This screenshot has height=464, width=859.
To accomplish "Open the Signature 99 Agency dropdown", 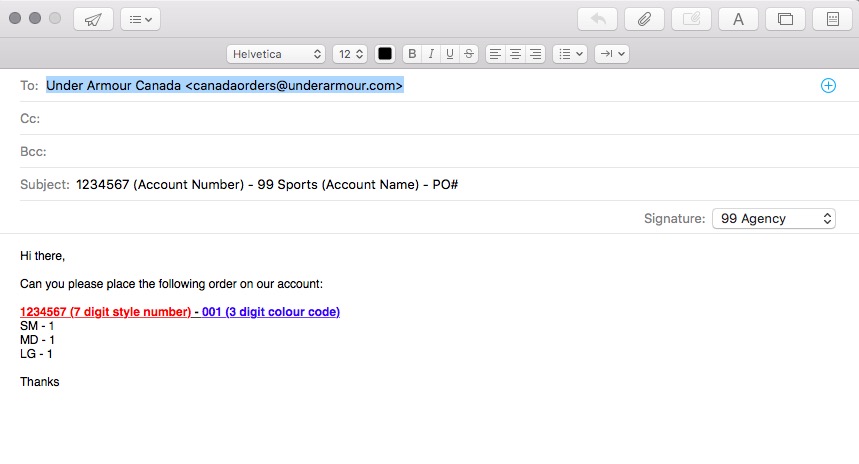I will (774, 219).
